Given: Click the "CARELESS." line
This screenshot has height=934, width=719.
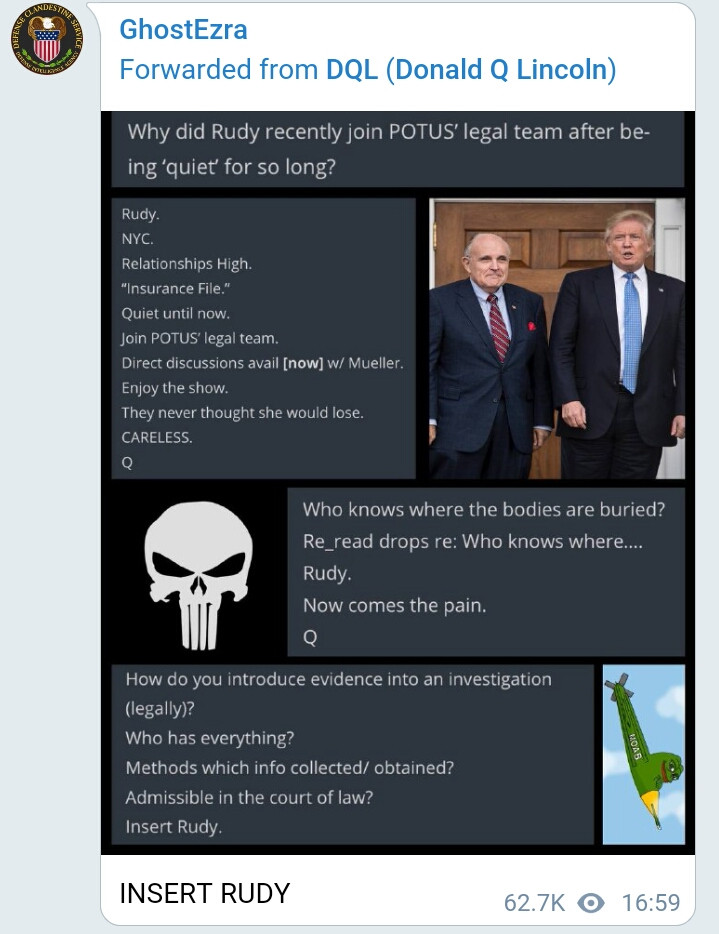Looking at the screenshot, I should click(x=157, y=437).
